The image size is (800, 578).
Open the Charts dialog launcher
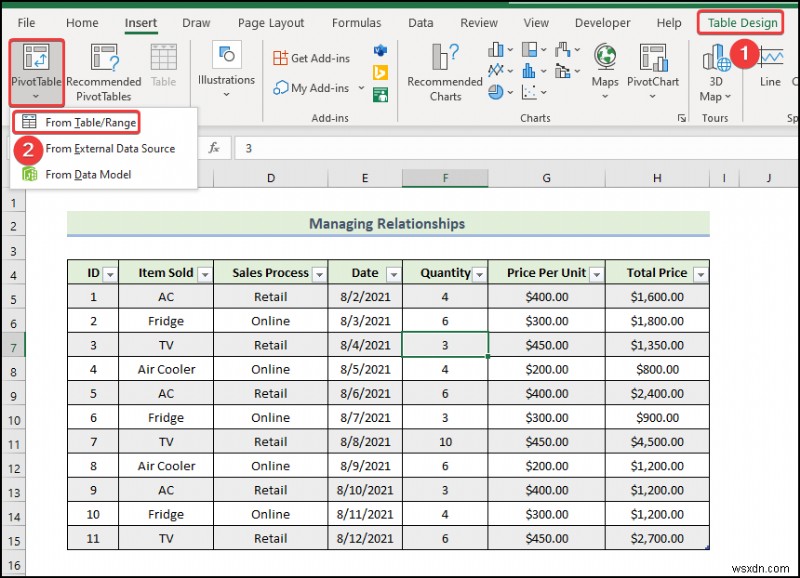681,118
